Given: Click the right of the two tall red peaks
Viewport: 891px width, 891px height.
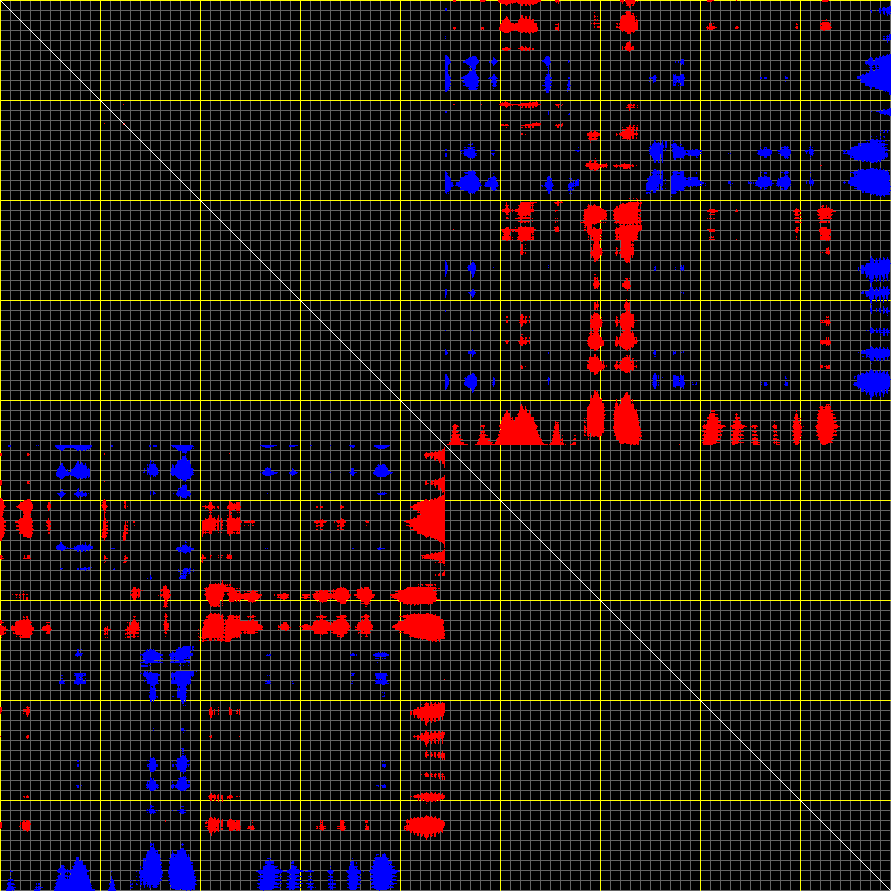Looking at the screenshot, I should (627, 420).
